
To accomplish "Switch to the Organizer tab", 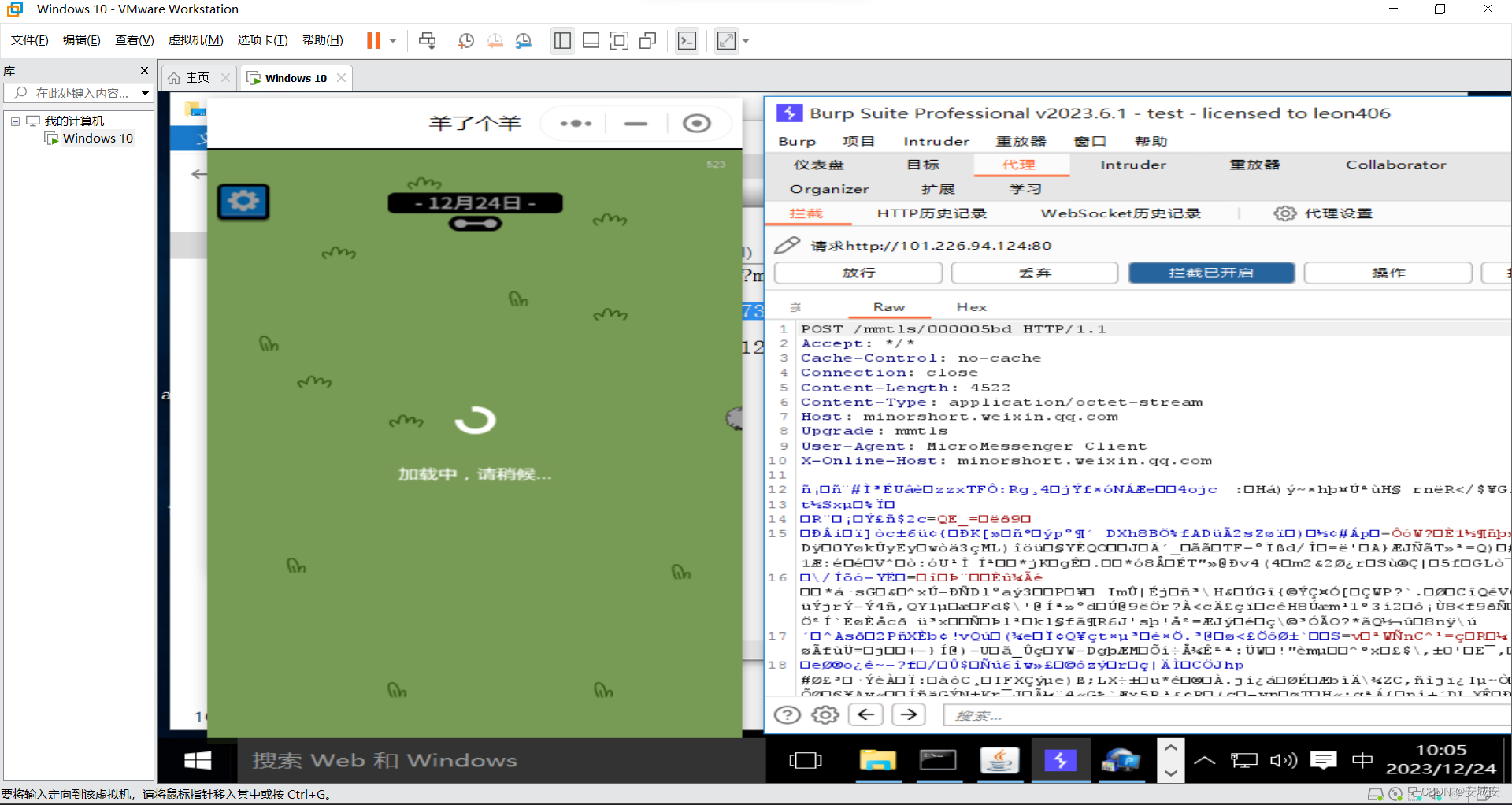I will click(829, 190).
